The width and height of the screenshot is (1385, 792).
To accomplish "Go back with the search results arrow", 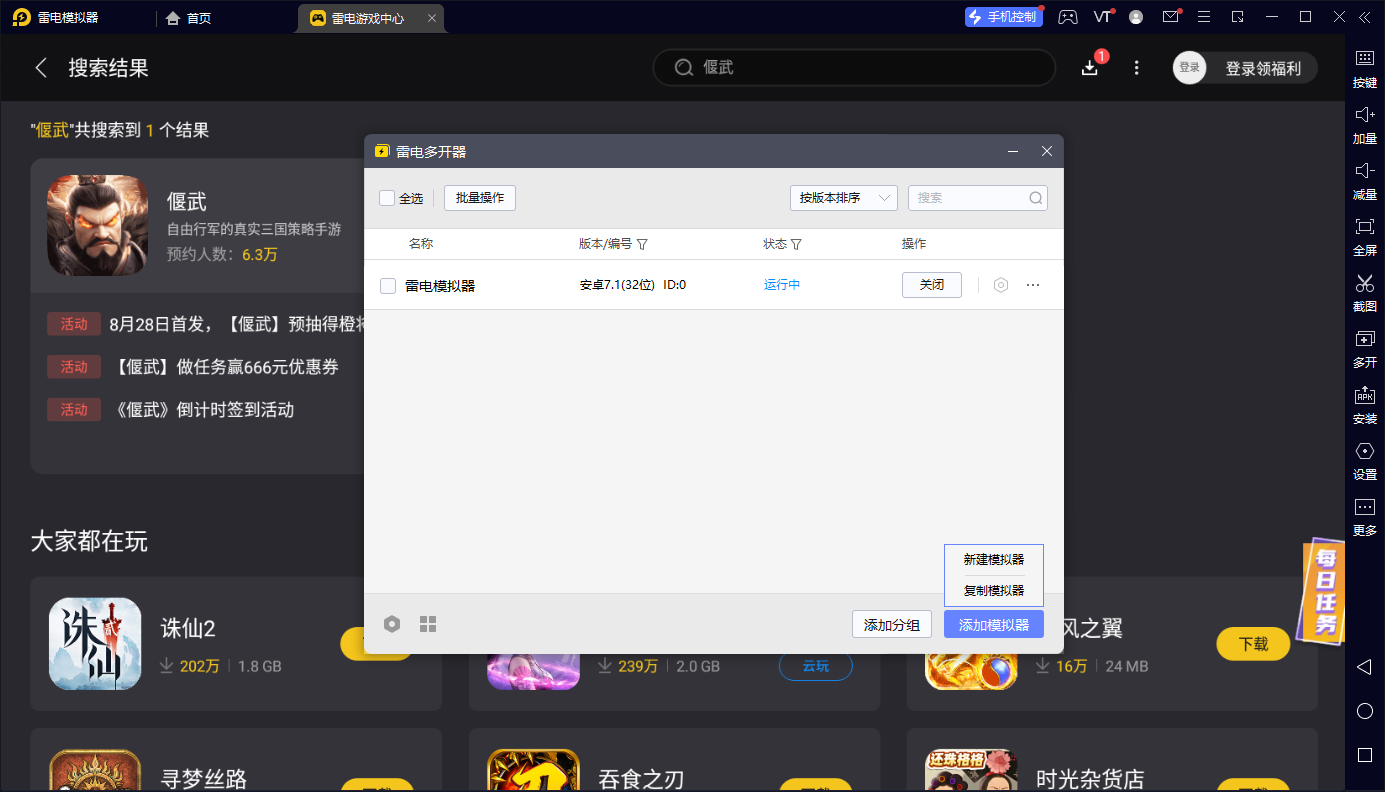I will [x=41, y=68].
